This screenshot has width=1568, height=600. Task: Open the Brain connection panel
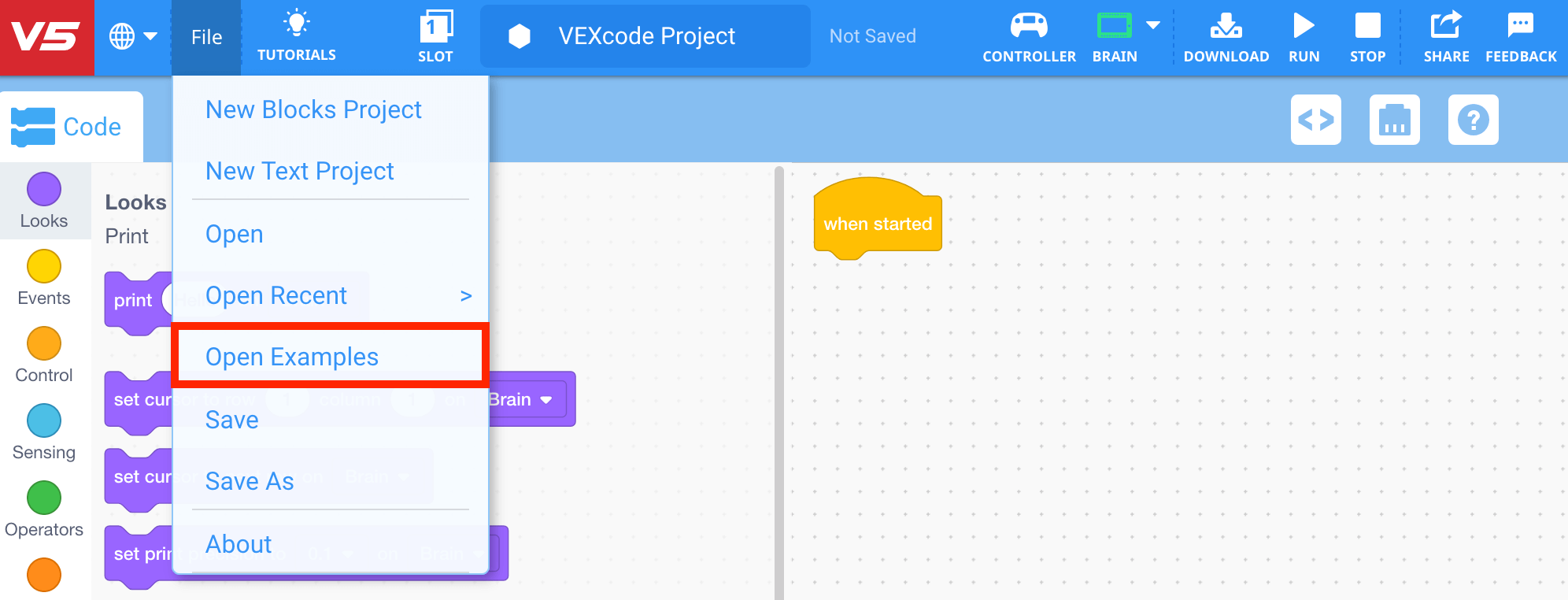[1113, 35]
